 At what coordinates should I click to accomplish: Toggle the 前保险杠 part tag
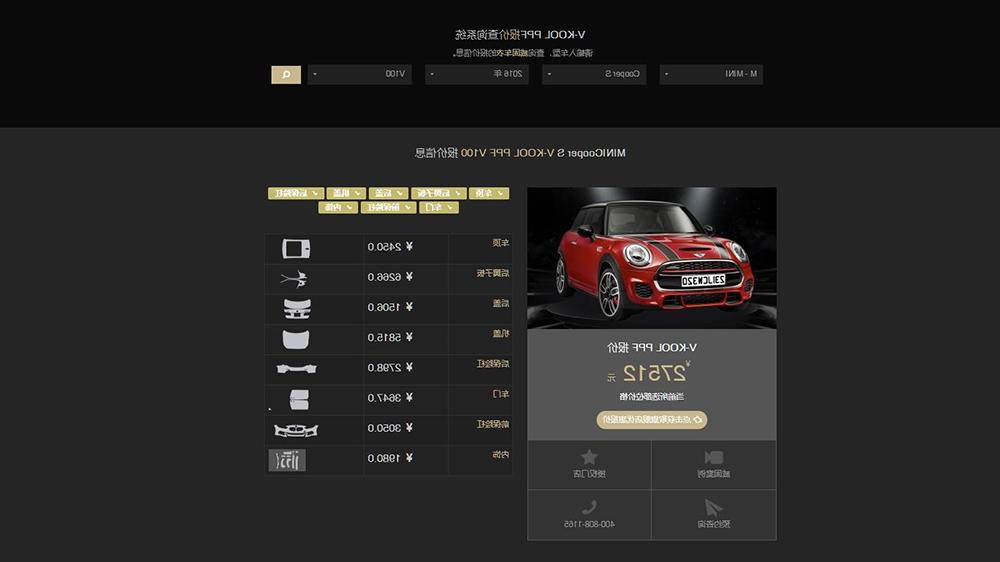pos(388,207)
